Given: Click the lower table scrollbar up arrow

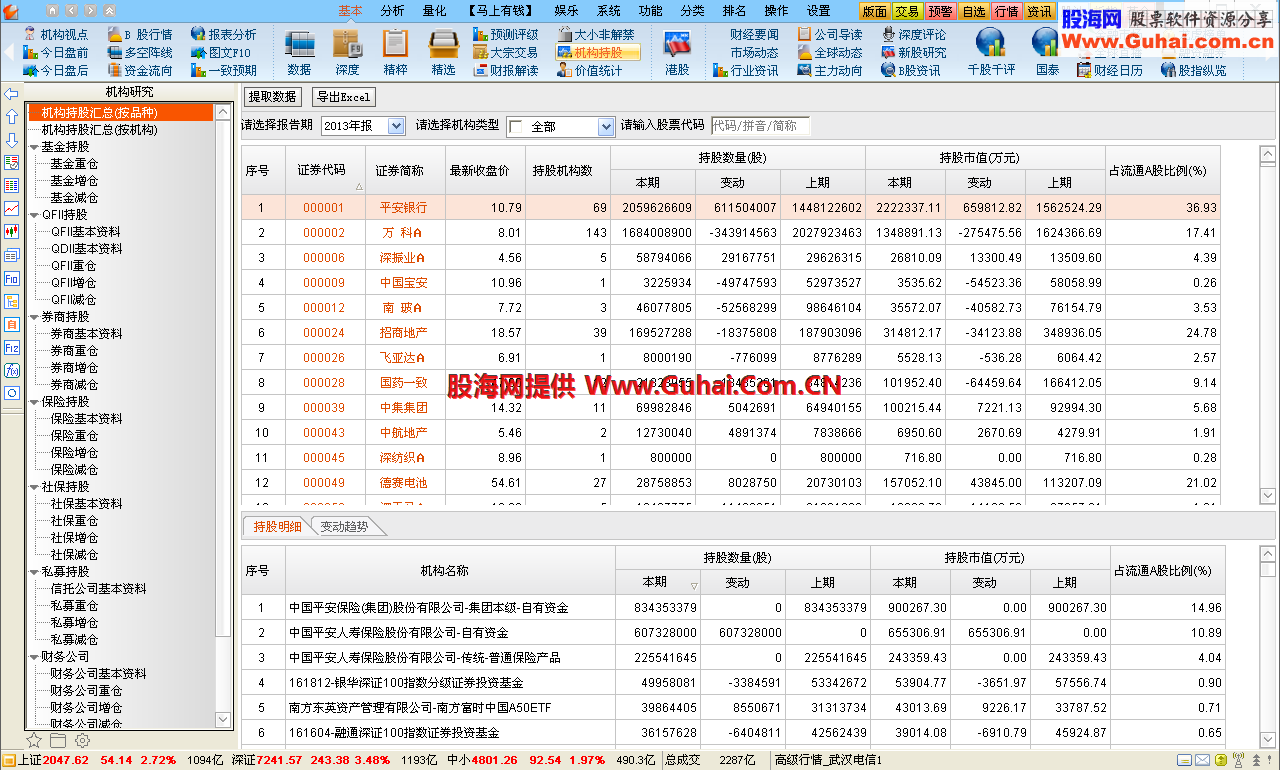Looking at the screenshot, I should pos(1267,555).
